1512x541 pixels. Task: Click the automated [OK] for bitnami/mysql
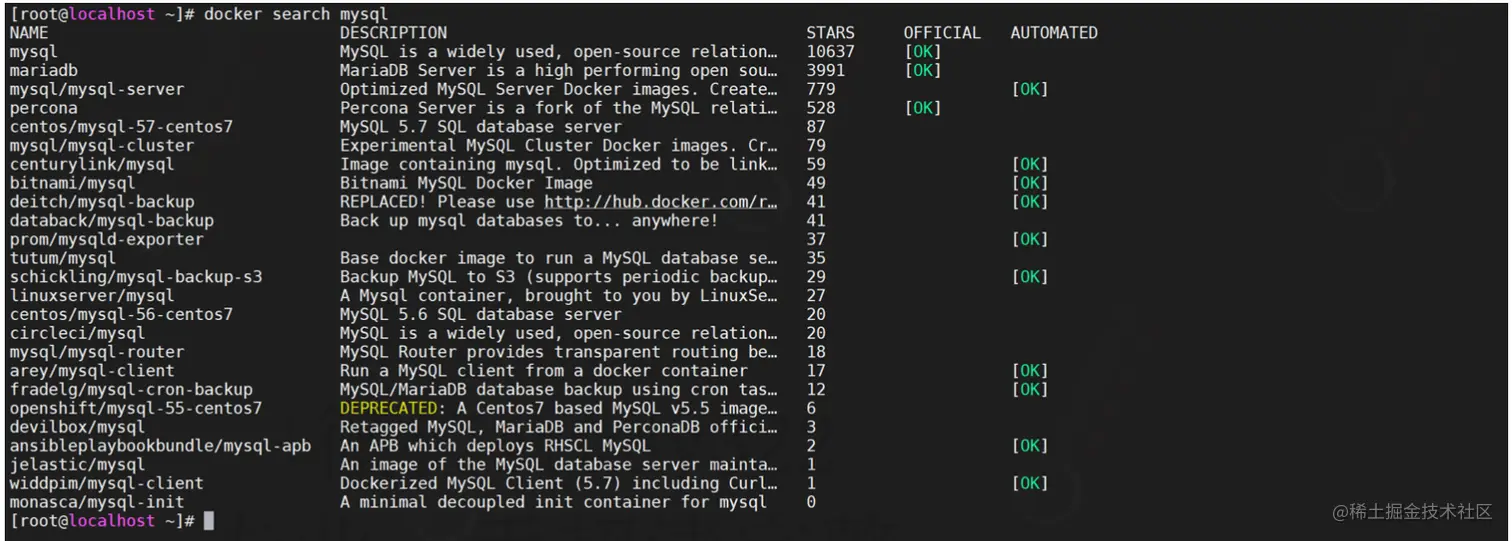click(x=1030, y=183)
